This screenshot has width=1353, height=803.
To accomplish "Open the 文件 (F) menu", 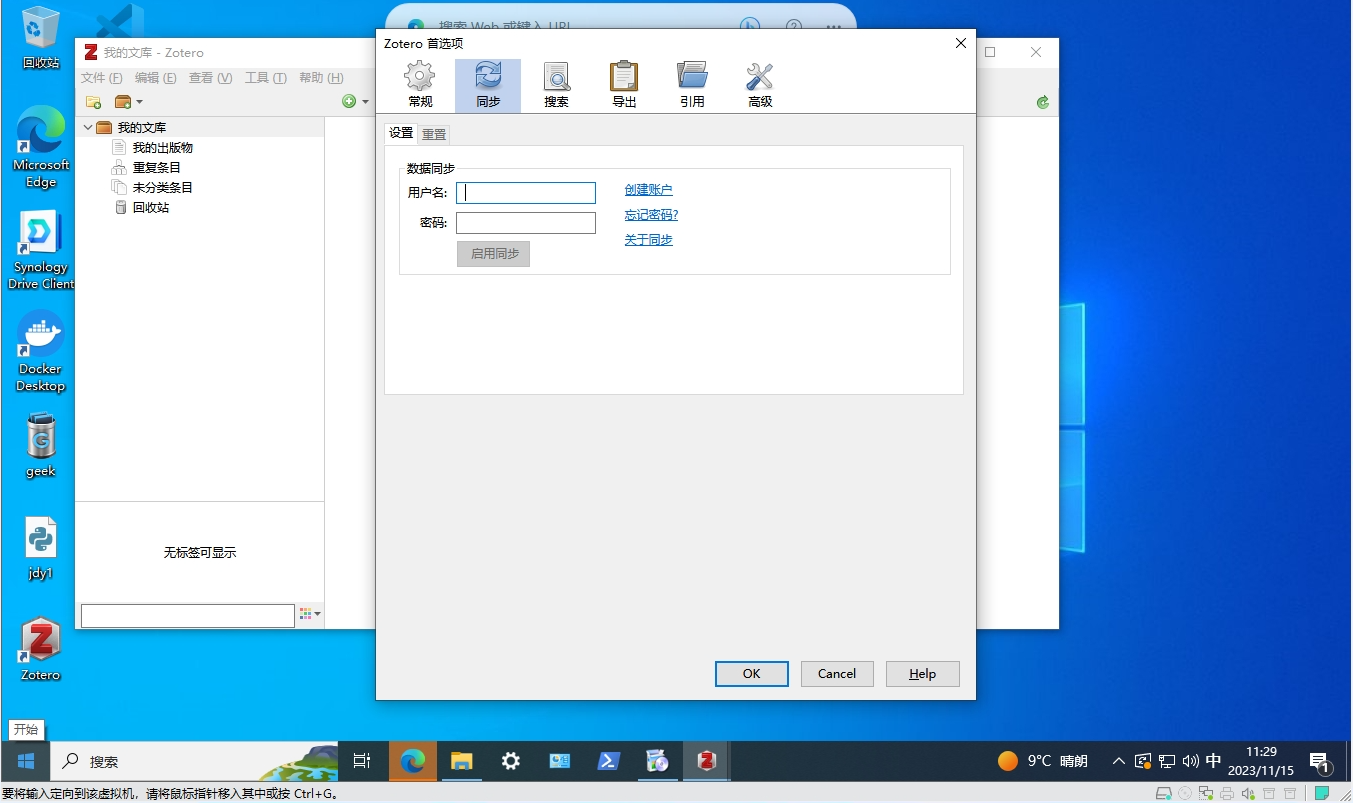I will coord(101,78).
